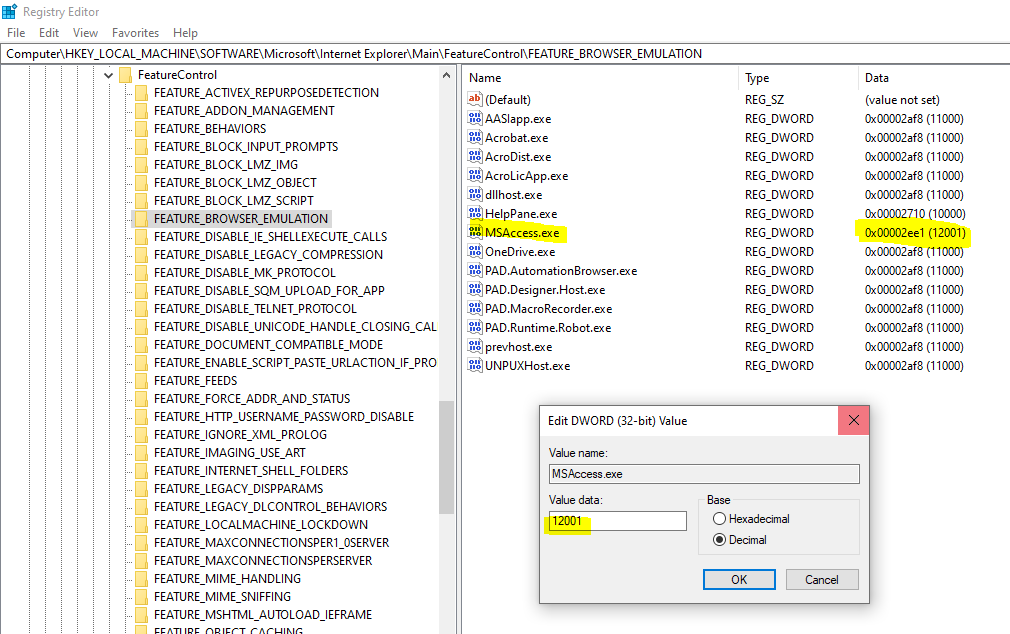The width and height of the screenshot is (1010, 634).
Task: Click the DWORD icon beside UNPUXHost.exe
Action: (475, 365)
